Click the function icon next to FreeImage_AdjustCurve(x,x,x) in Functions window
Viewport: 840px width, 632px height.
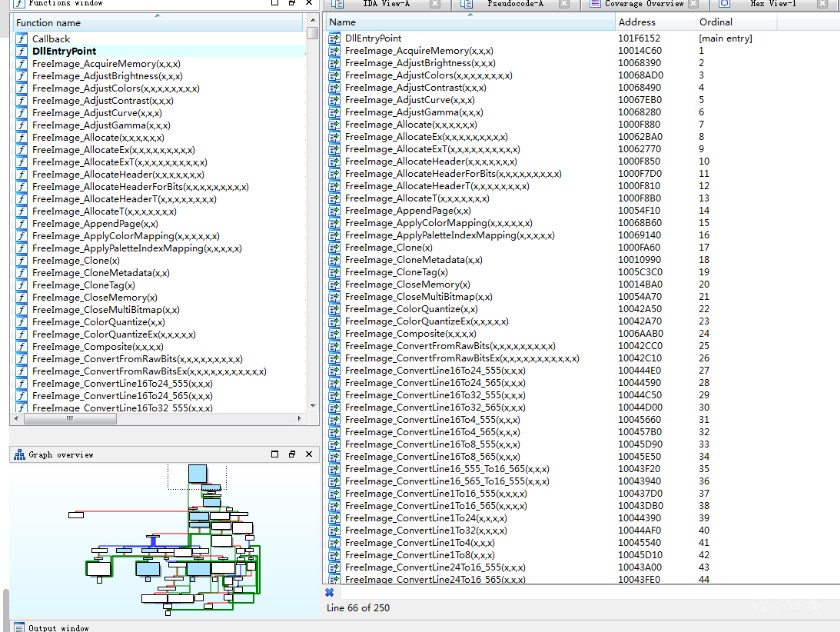click(x=21, y=113)
